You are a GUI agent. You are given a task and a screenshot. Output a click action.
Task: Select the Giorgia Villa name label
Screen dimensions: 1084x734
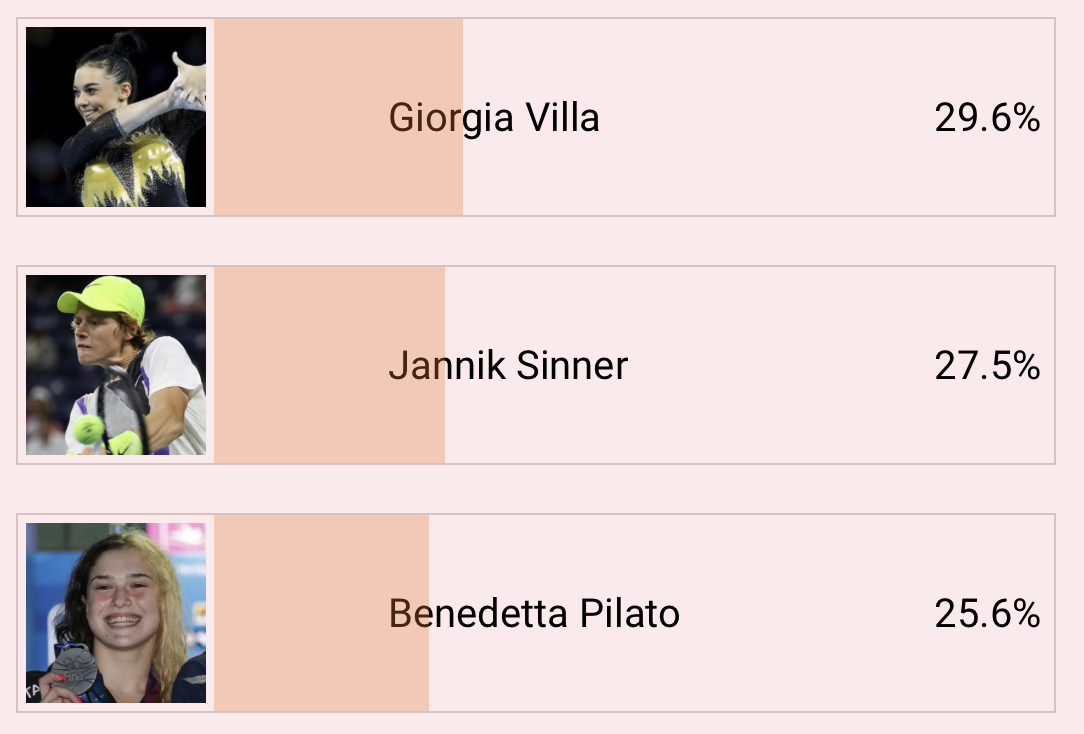click(494, 117)
